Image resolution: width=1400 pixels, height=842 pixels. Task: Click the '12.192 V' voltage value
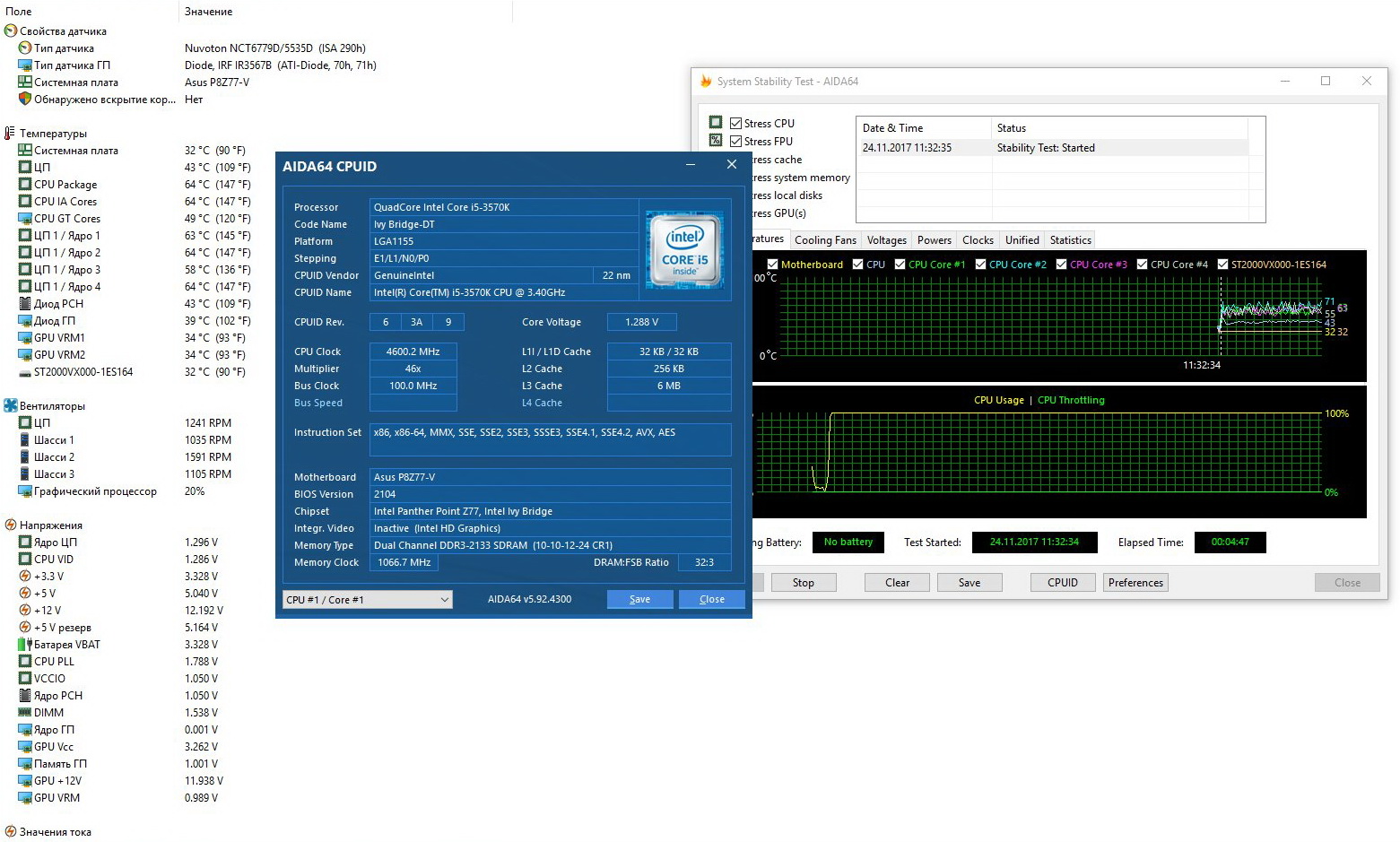tap(204, 610)
